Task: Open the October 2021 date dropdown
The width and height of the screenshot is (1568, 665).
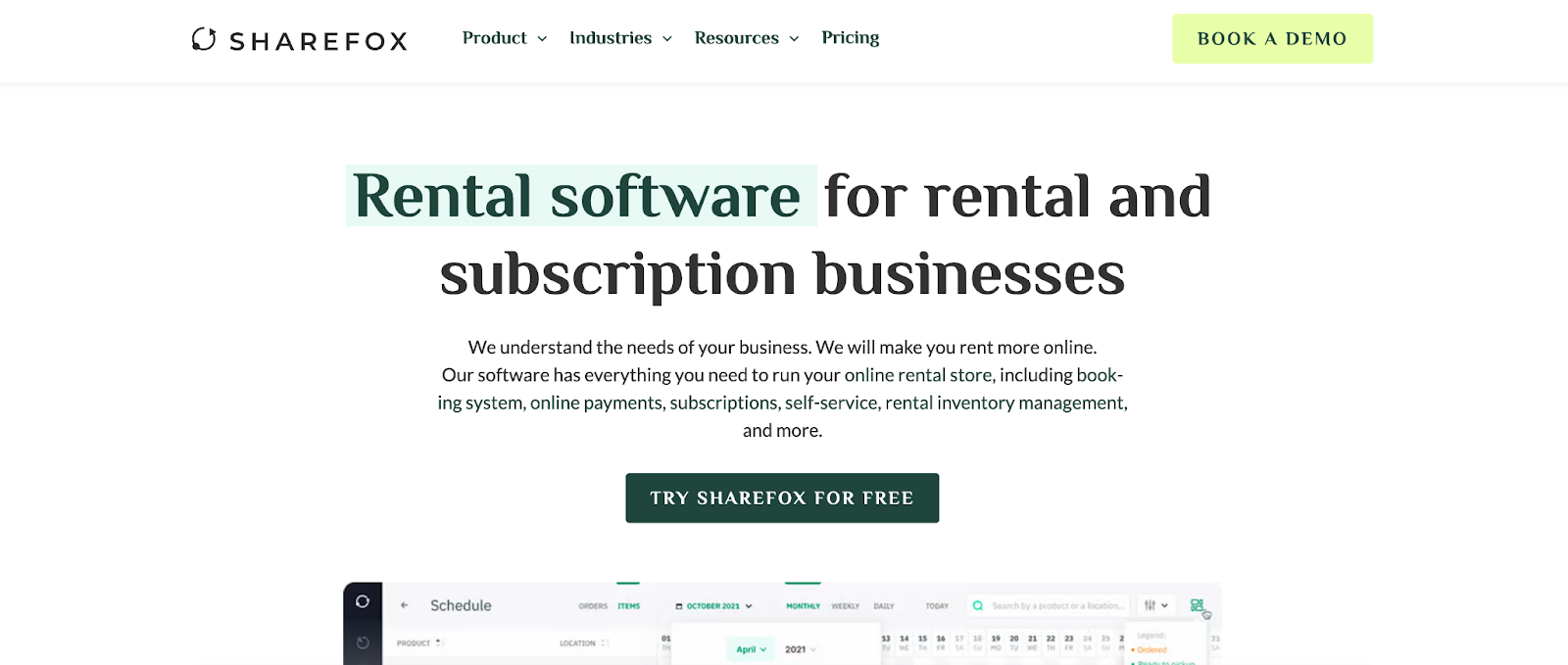Action: (714, 606)
